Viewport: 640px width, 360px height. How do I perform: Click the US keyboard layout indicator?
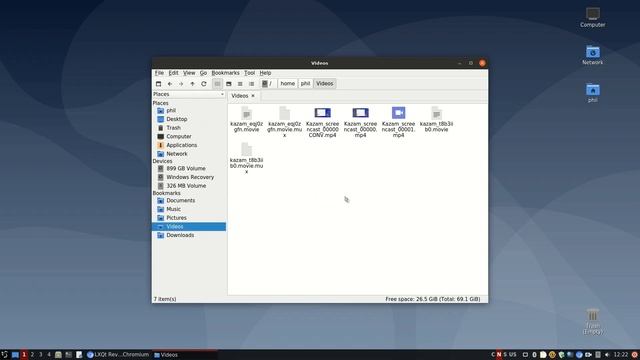(x=513, y=355)
